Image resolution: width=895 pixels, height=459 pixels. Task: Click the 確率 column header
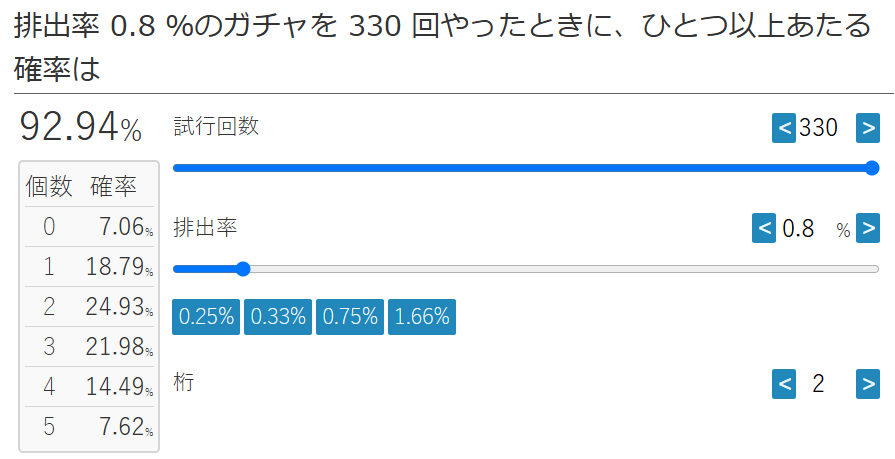coord(114,187)
